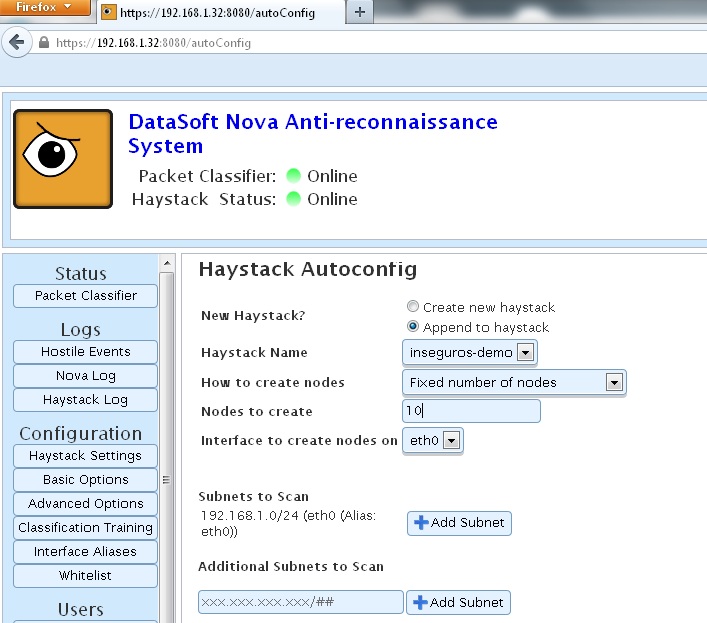Click the Haystack Status green indicator
The image size is (707, 623).
(293, 199)
